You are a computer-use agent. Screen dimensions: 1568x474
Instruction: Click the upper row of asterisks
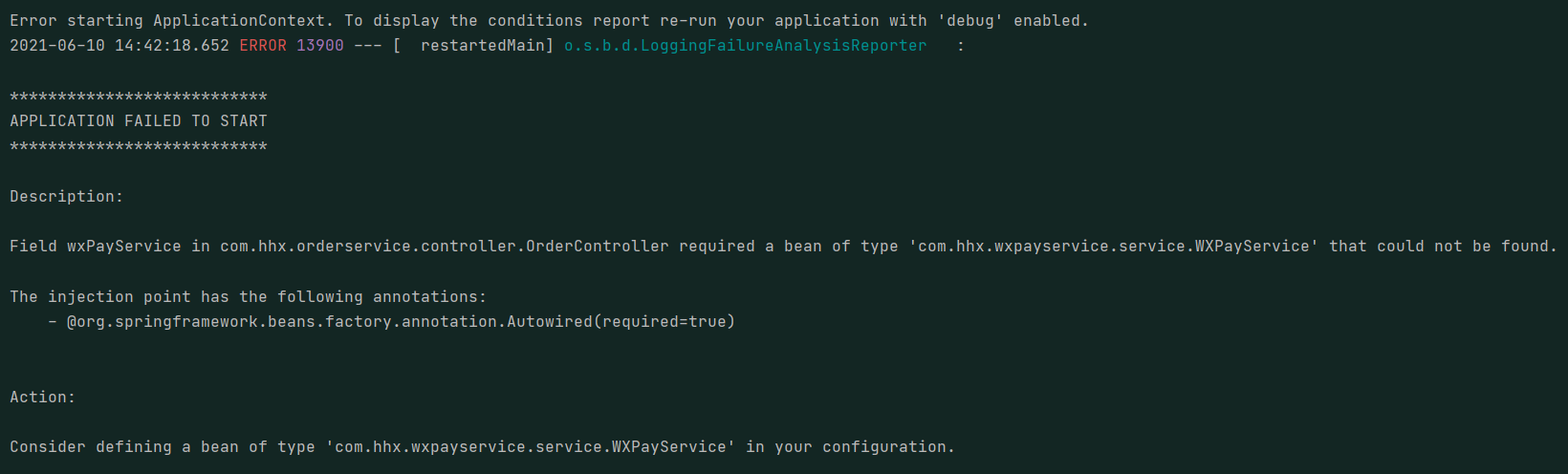point(138,97)
